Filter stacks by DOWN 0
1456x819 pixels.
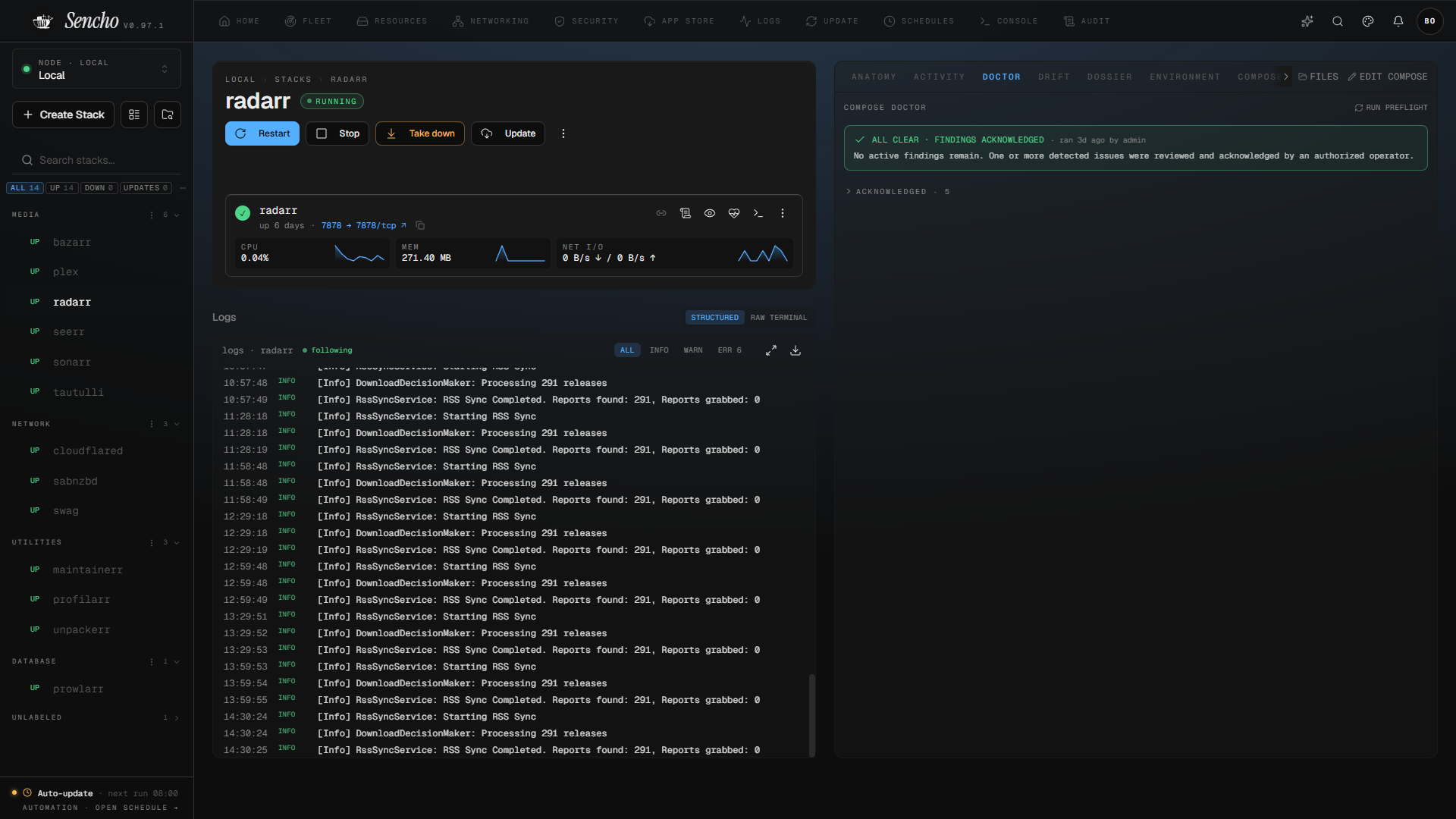[x=99, y=188]
